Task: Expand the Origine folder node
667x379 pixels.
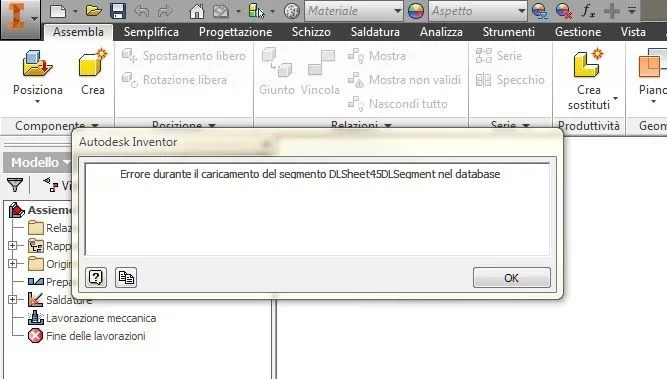Action: (12, 263)
